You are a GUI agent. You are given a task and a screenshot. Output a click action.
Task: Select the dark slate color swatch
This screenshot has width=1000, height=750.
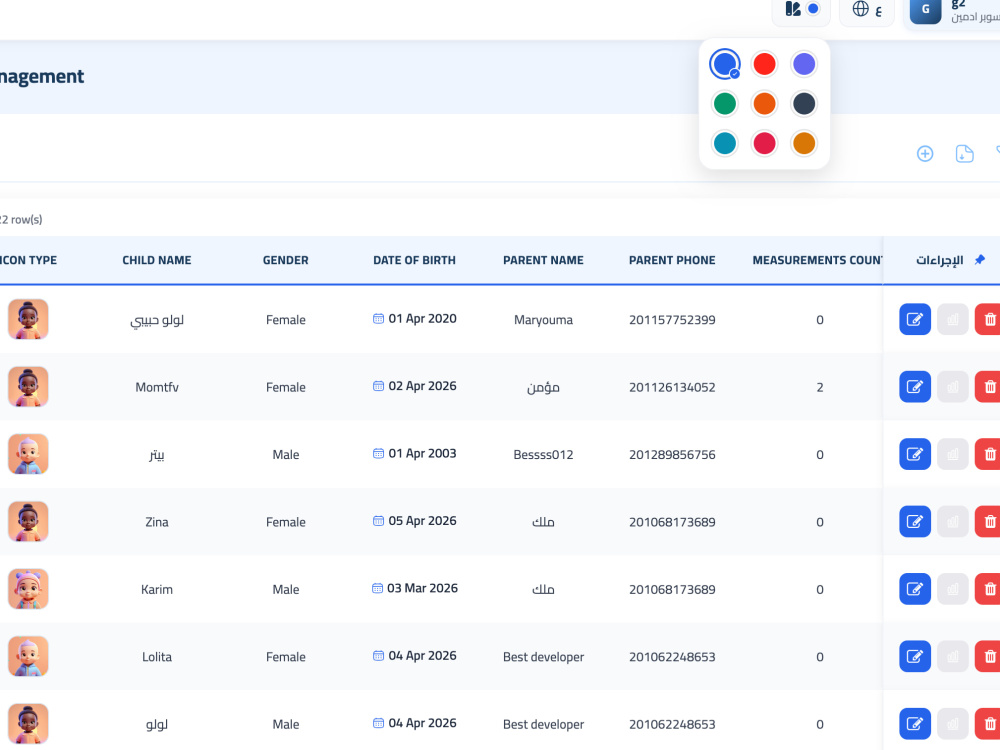[x=804, y=103]
